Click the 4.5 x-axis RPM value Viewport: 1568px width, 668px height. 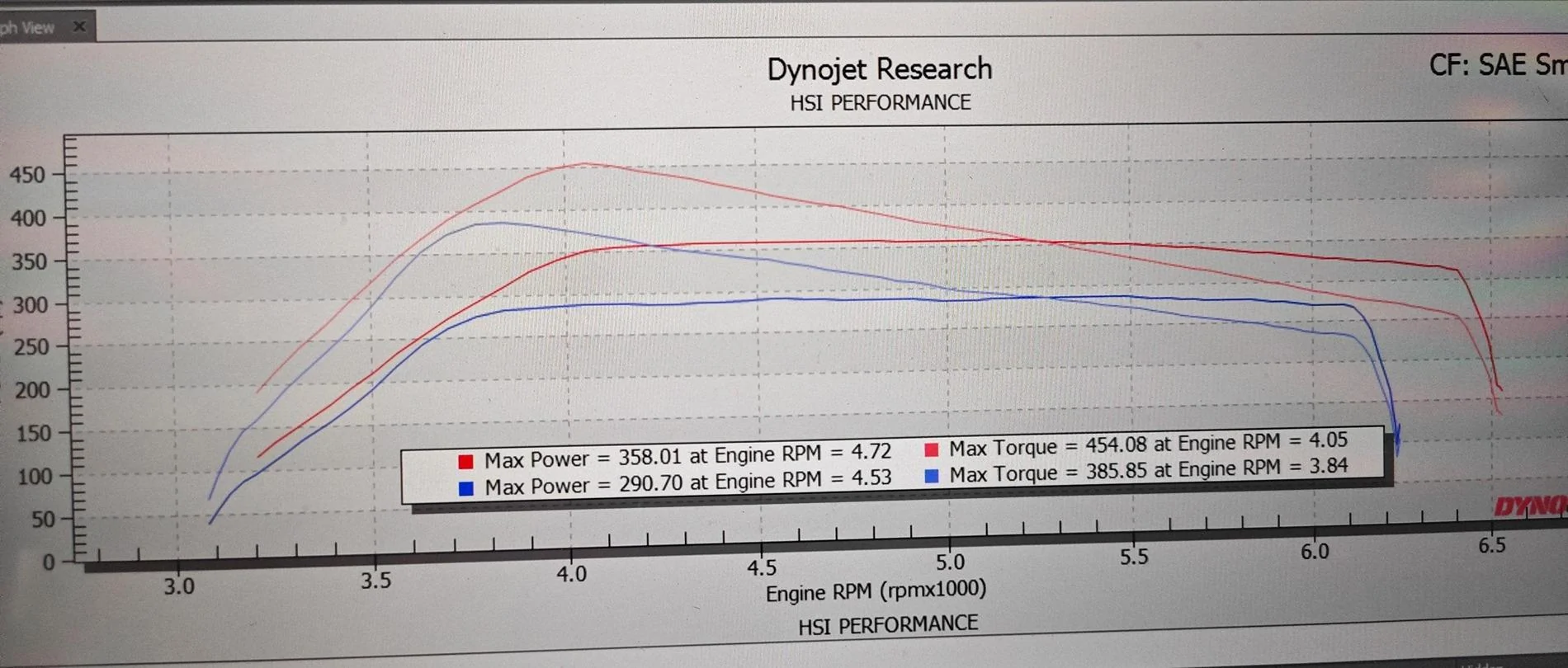[x=762, y=567]
